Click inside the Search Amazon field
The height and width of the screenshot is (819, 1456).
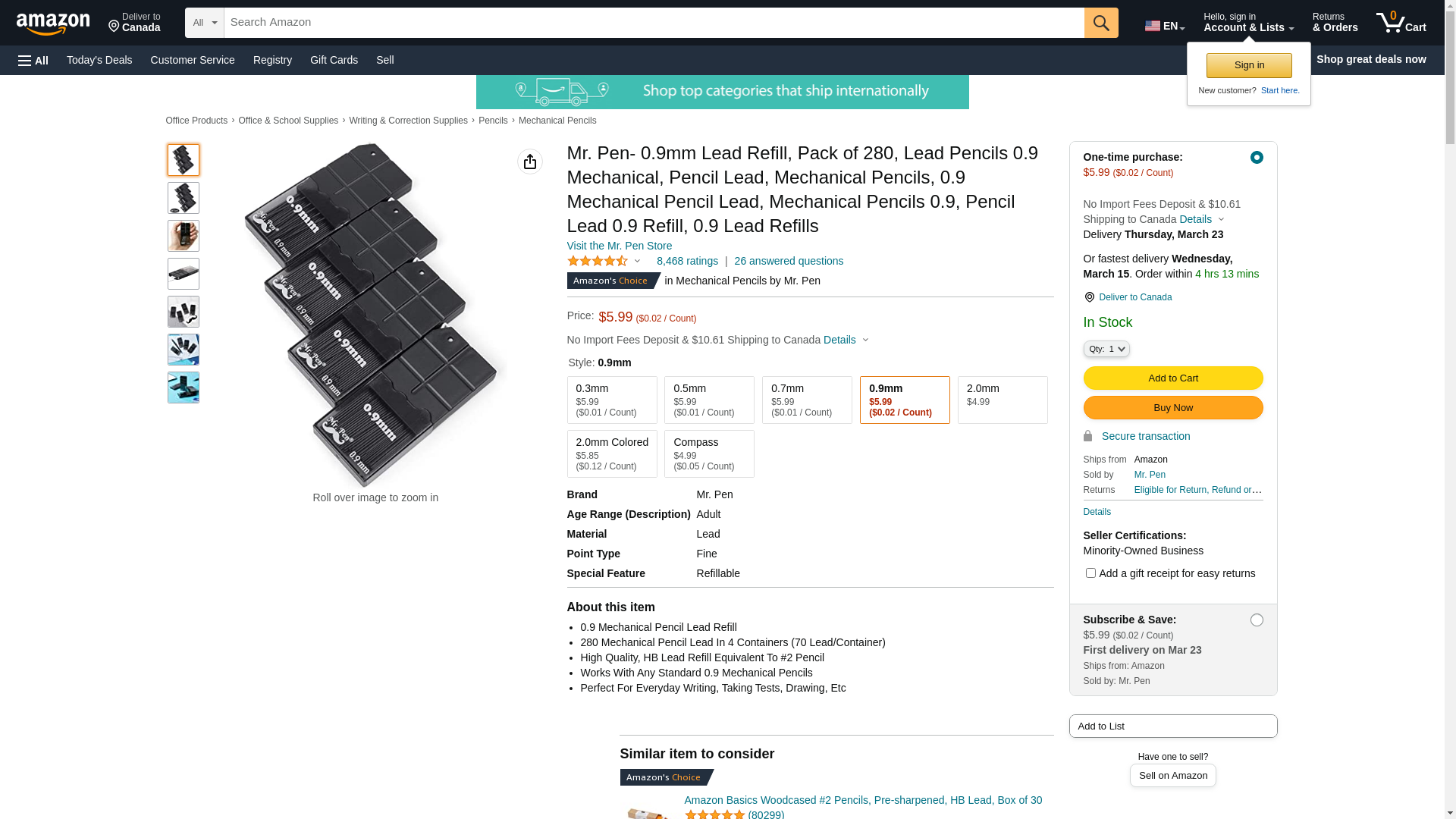coord(654,23)
